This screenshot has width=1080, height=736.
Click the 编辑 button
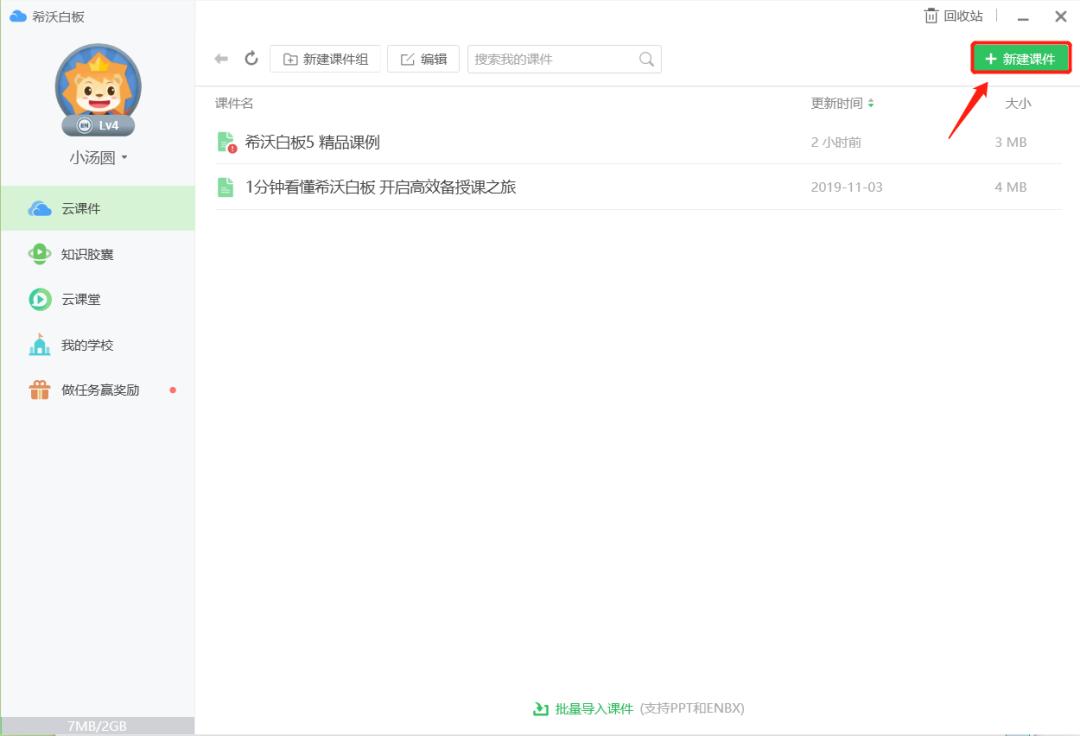click(423, 58)
